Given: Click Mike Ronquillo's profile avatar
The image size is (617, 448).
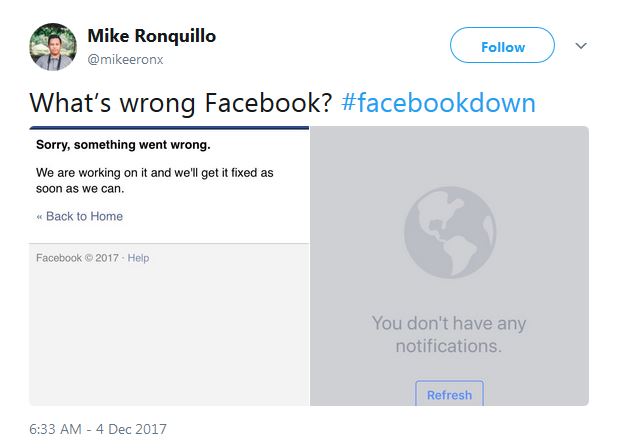Looking at the screenshot, I should (53, 46).
